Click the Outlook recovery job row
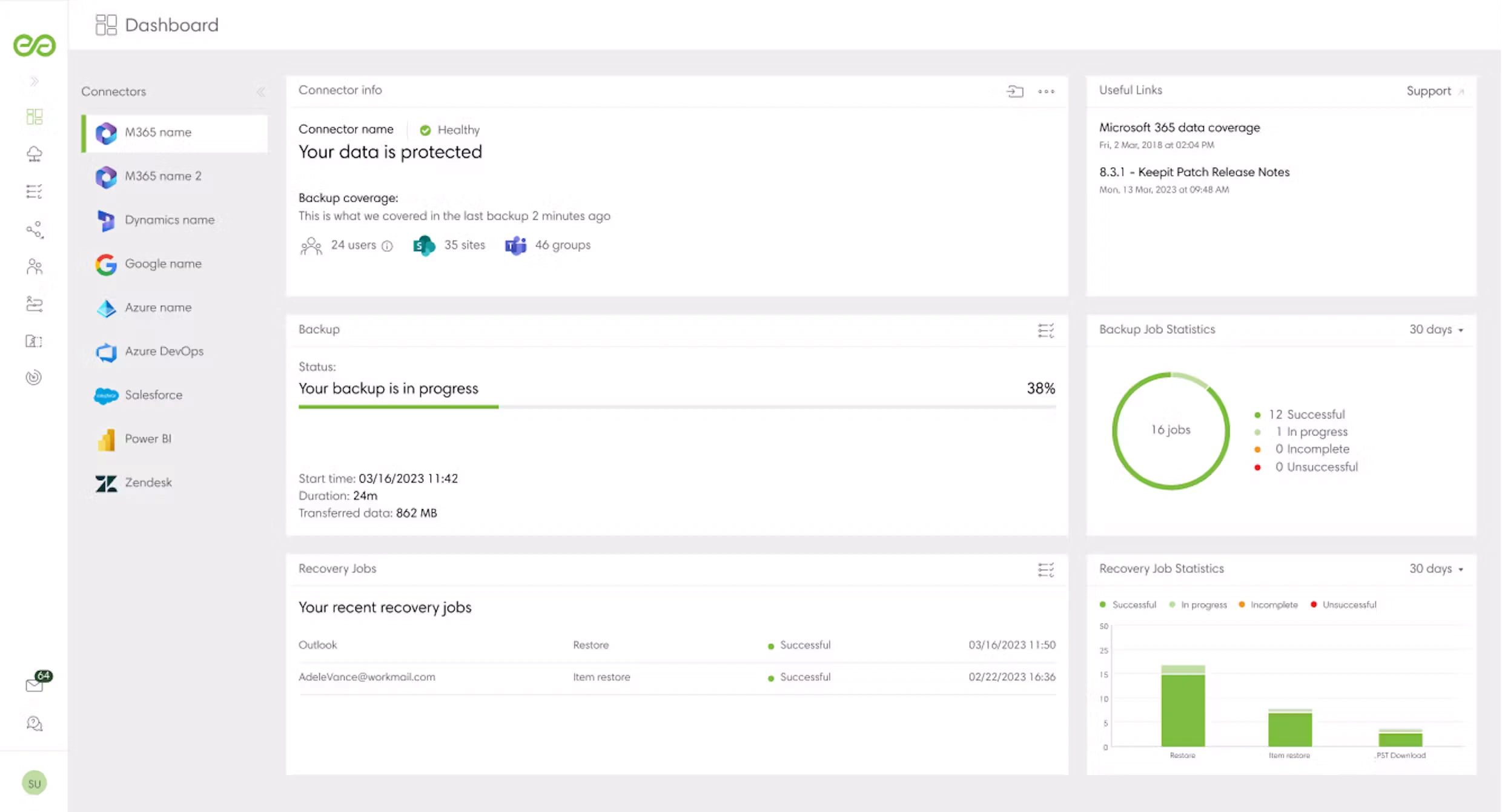 [x=677, y=645]
